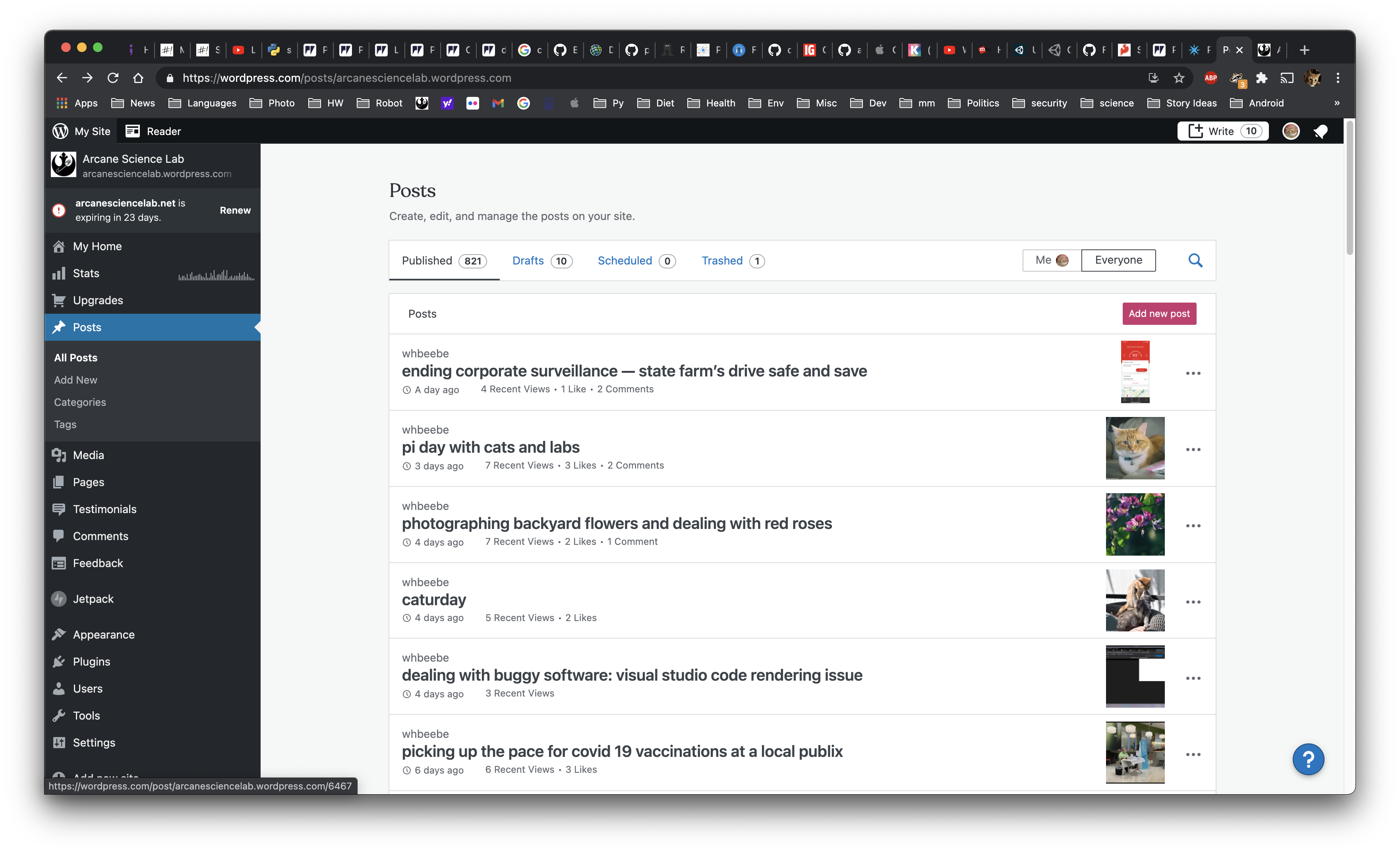
Task: Open options menu for pi day with cats post
Action: [x=1193, y=449]
